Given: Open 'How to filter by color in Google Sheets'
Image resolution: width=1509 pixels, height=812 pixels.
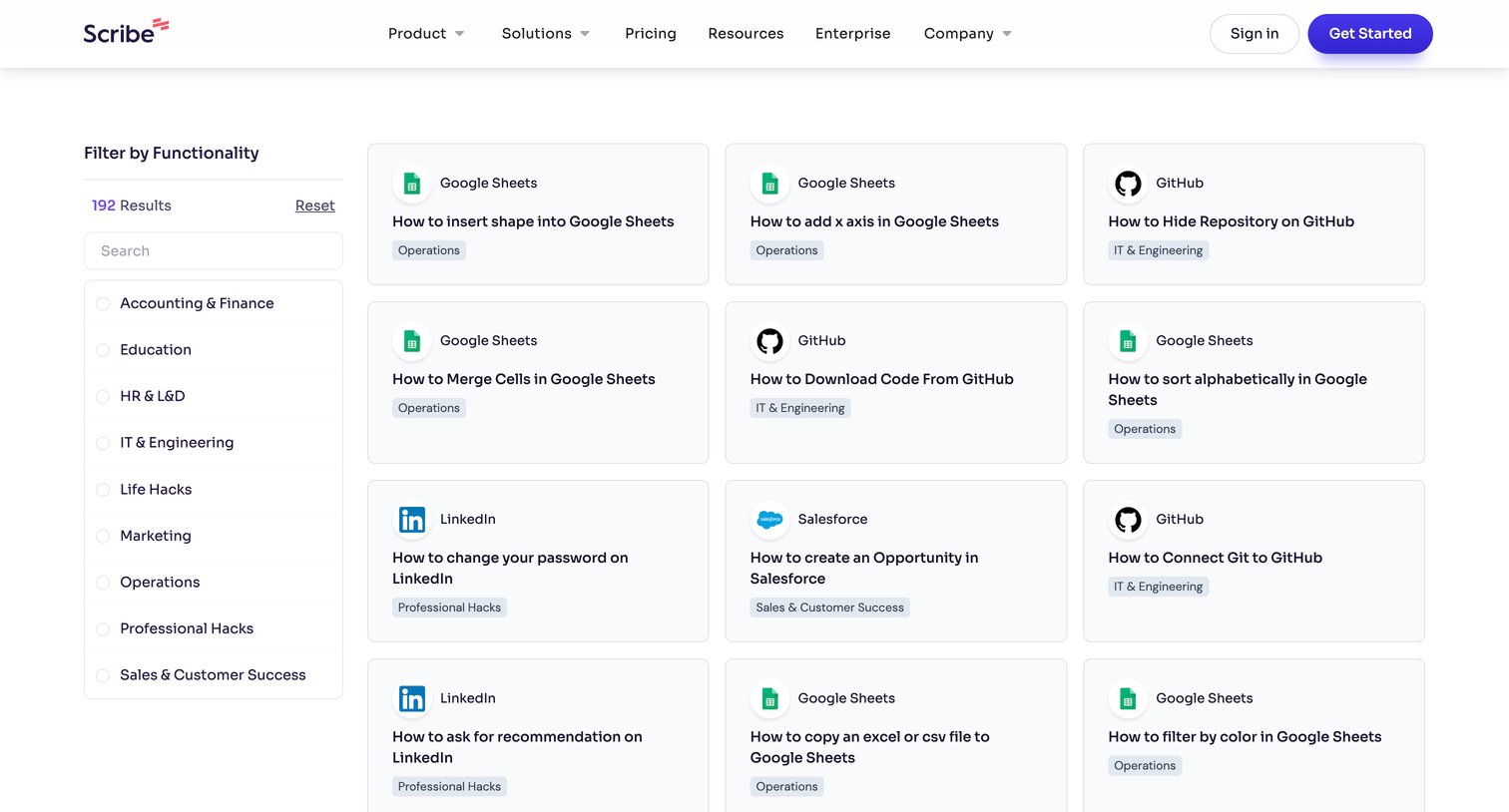Looking at the screenshot, I should click(1246, 737).
